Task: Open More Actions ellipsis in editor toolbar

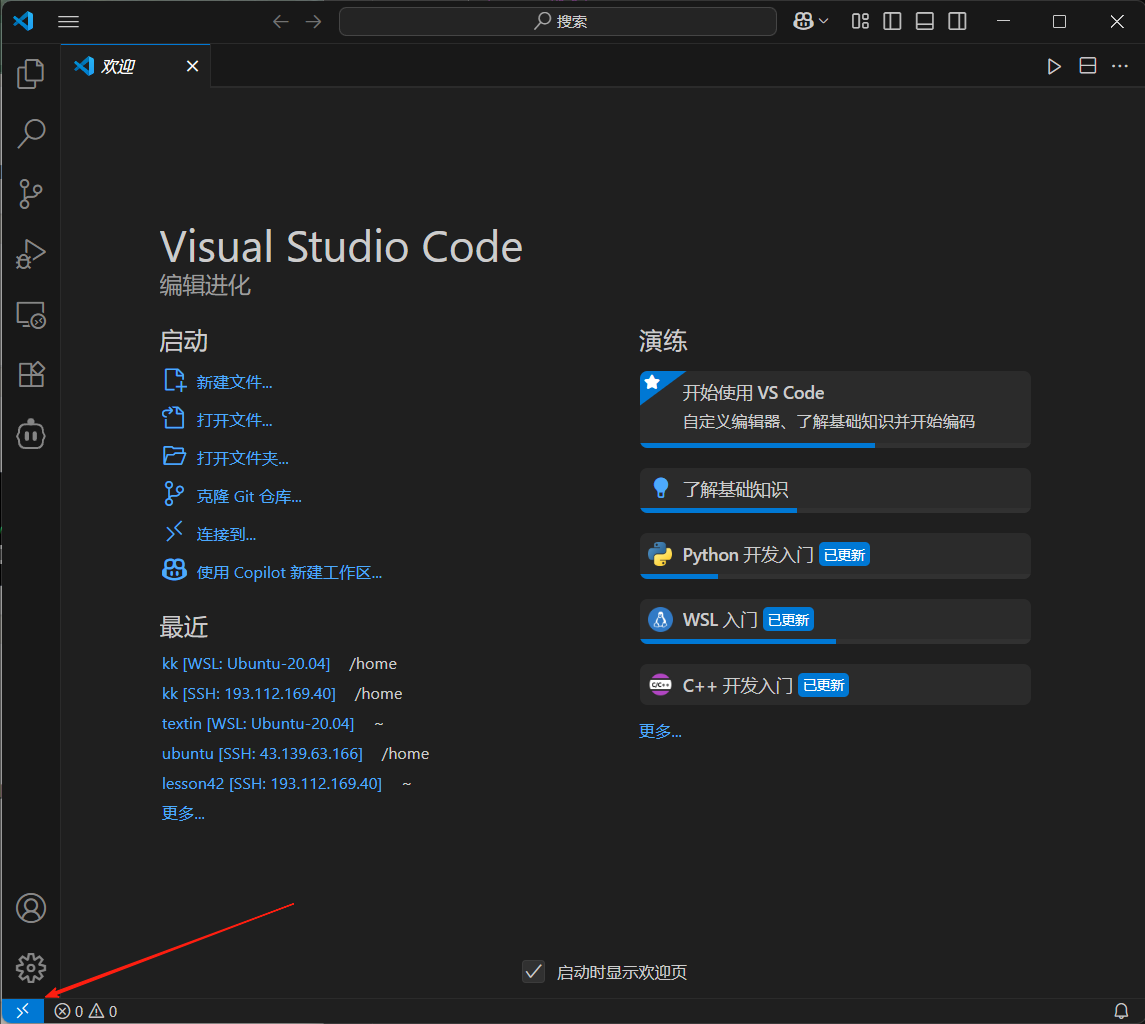Action: [1120, 66]
